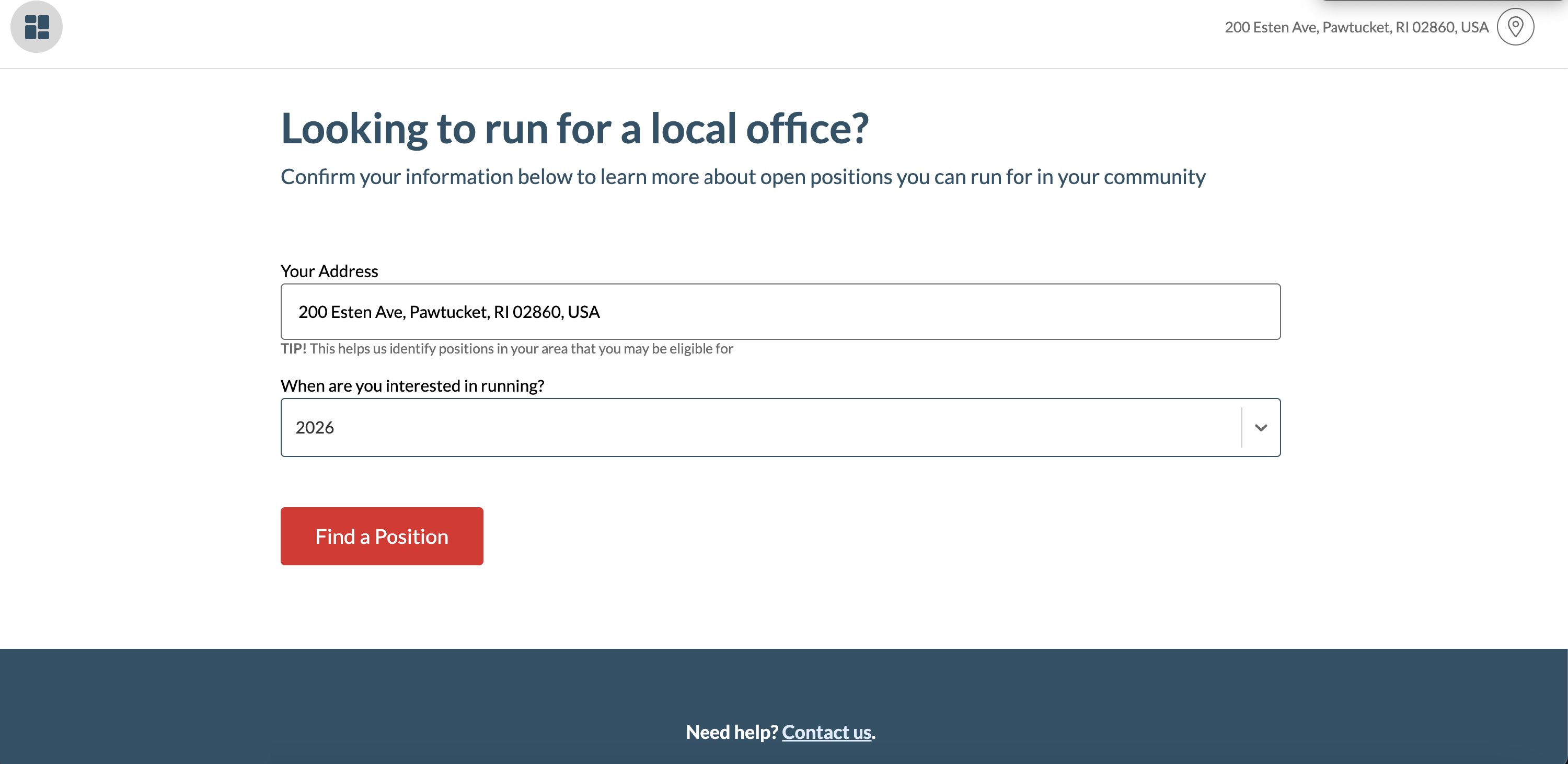Click the location pin icon
1568x764 pixels.
click(1515, 27)
